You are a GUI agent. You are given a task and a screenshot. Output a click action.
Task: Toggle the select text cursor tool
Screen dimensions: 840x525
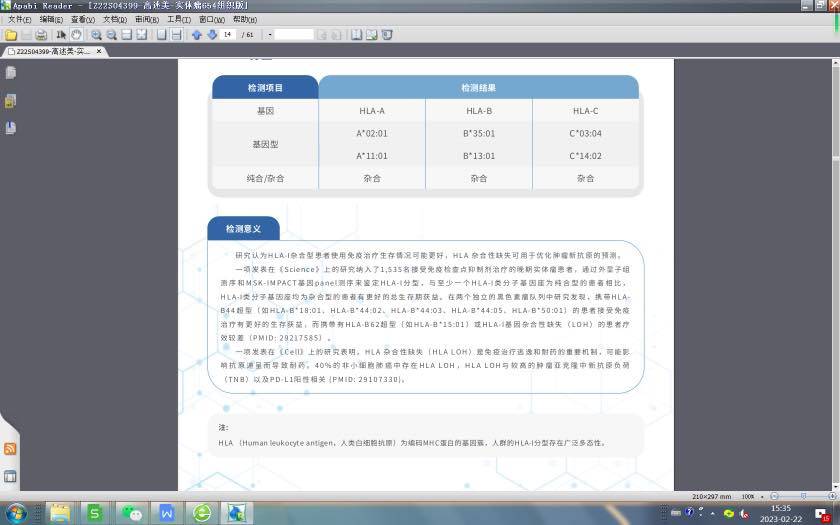tap(61, 35)
